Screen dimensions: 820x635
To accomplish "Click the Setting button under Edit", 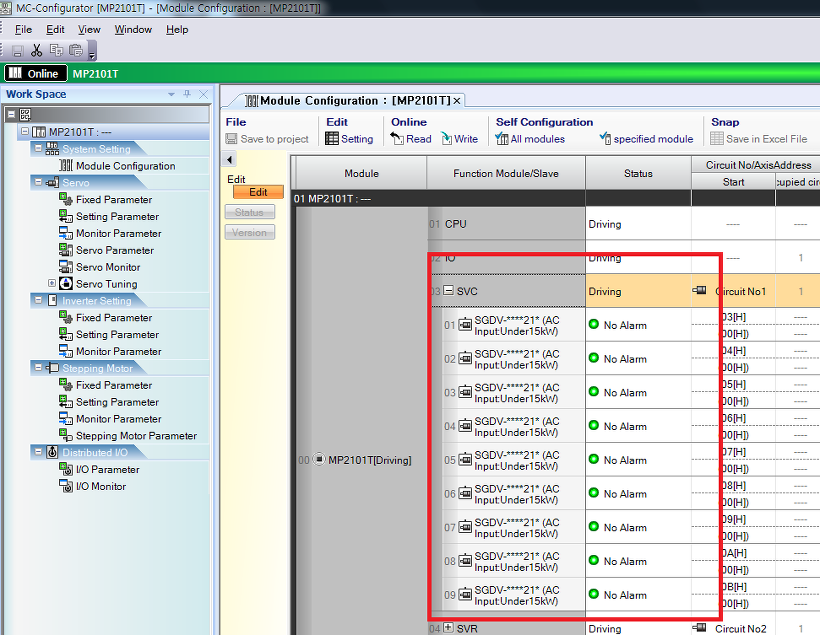I will tap(349, 139).
